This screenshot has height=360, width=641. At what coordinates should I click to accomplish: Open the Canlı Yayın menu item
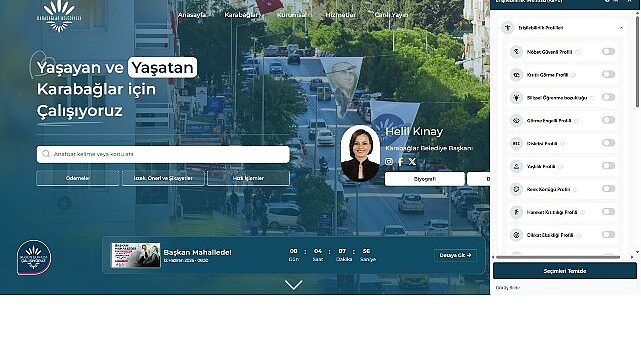click(391, 15)
